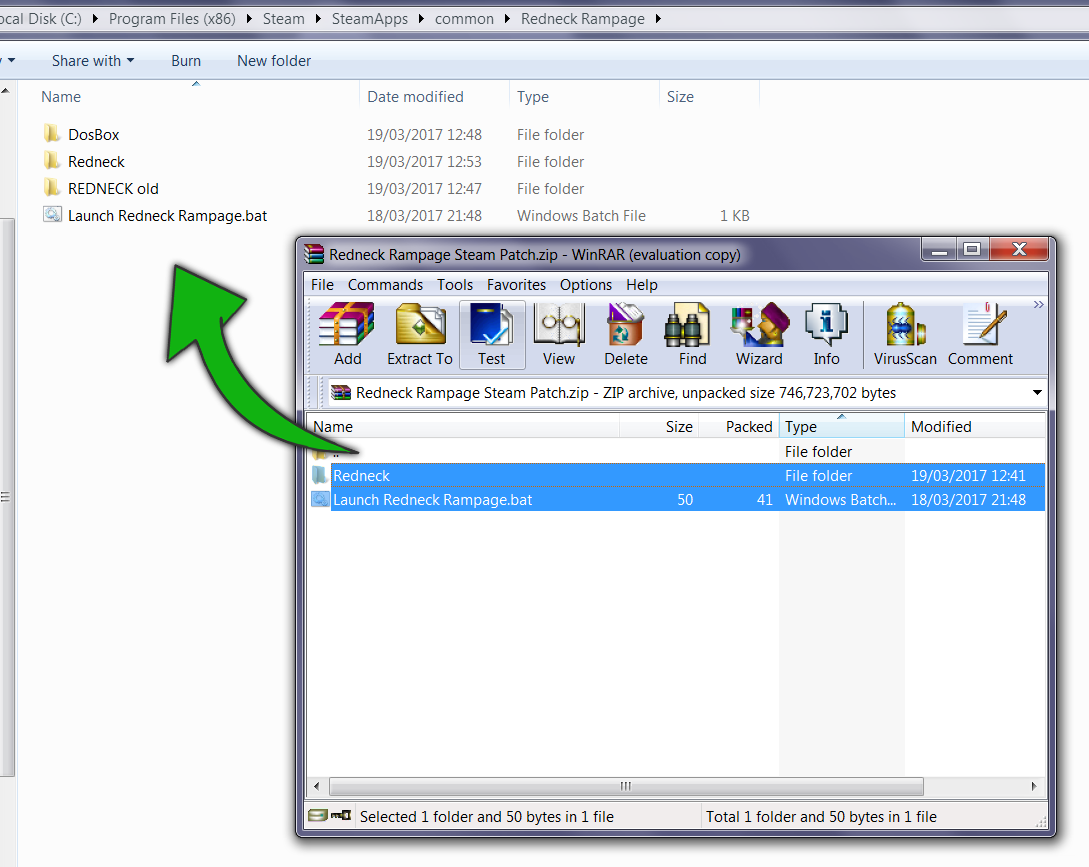This screenshot has height=867, width=1089.
Task: Open the WinRAR address bar dropdown arrow
Action: pos(1037,393)
